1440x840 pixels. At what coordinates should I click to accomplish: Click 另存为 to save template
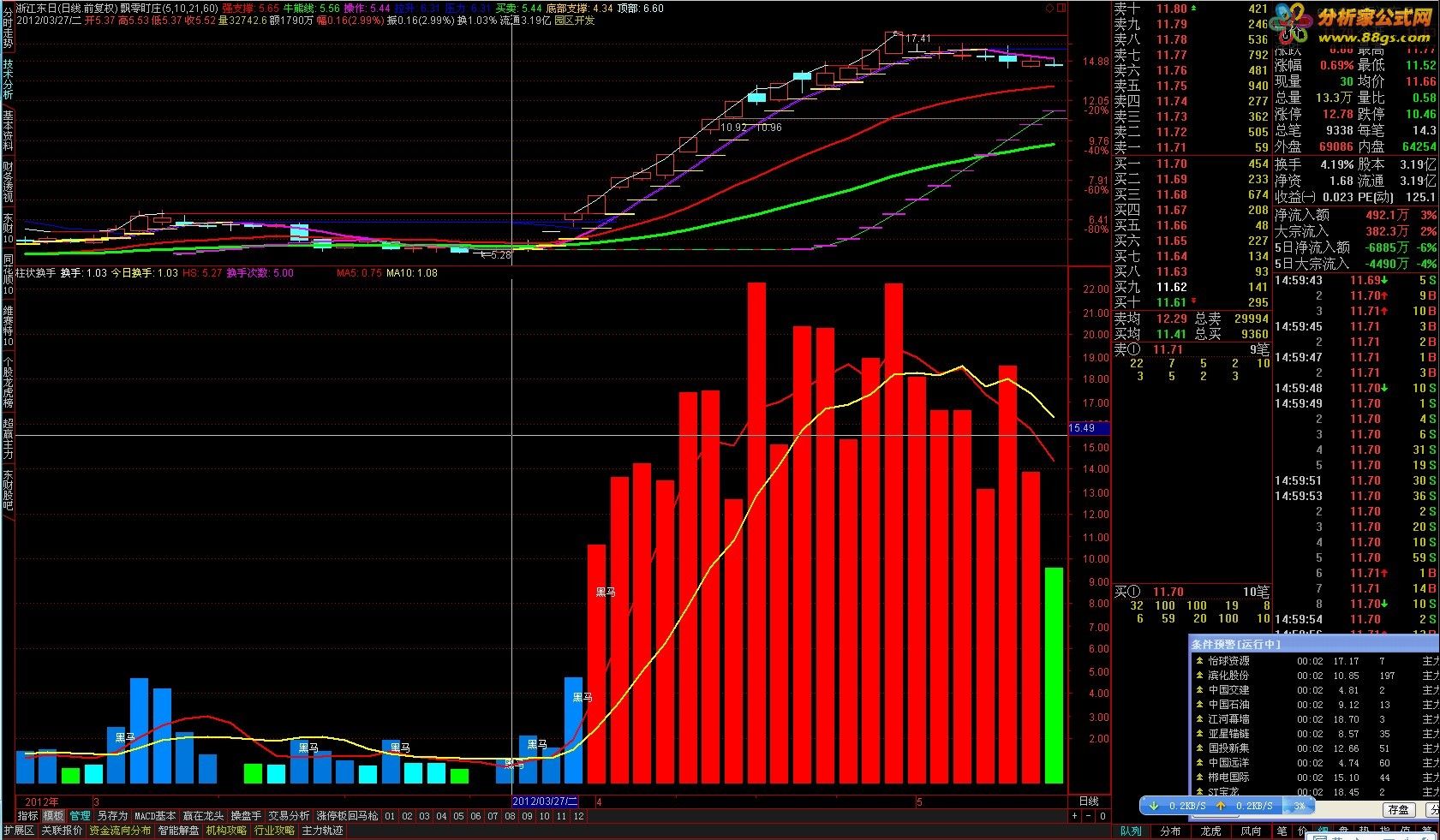click(x=112, y=816)
